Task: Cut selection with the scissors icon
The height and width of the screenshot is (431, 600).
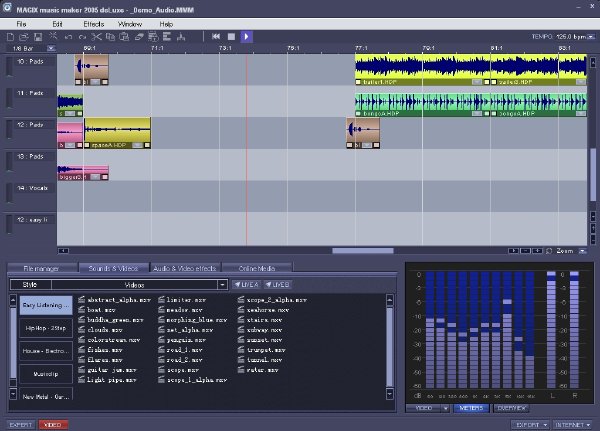Action: click(x=96, y=37)
